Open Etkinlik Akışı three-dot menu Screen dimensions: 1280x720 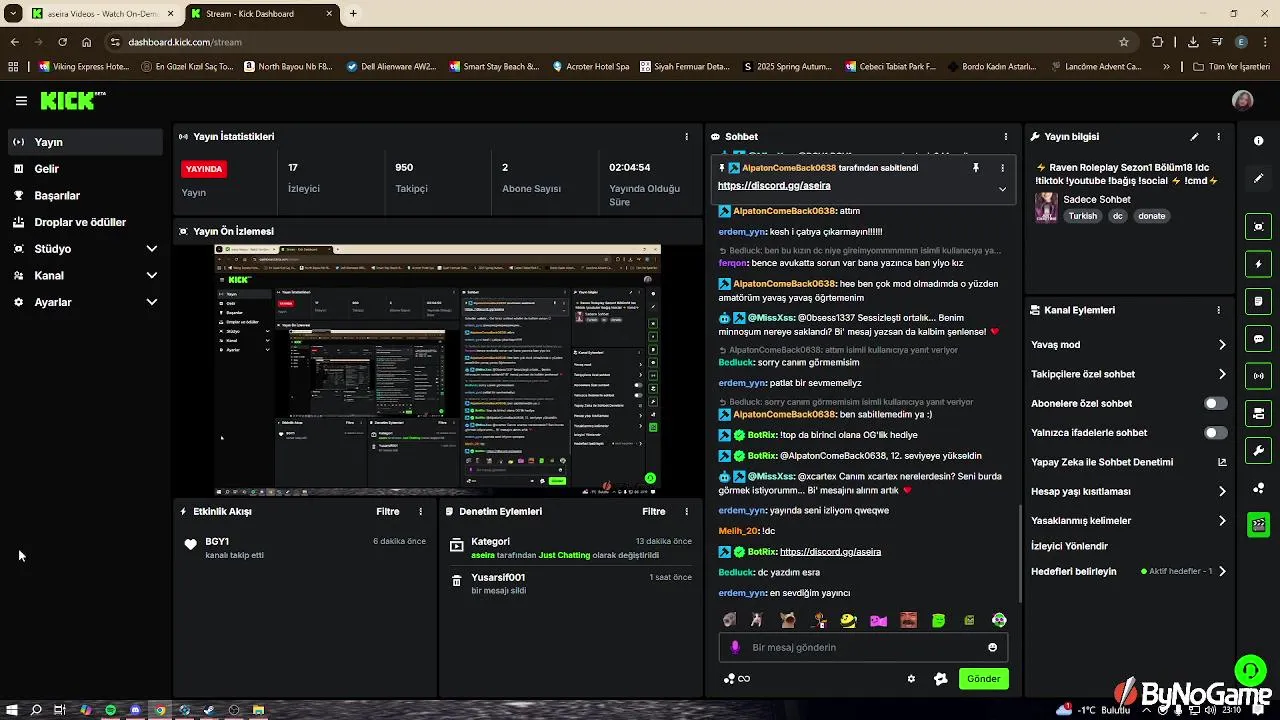click(420, 511)
